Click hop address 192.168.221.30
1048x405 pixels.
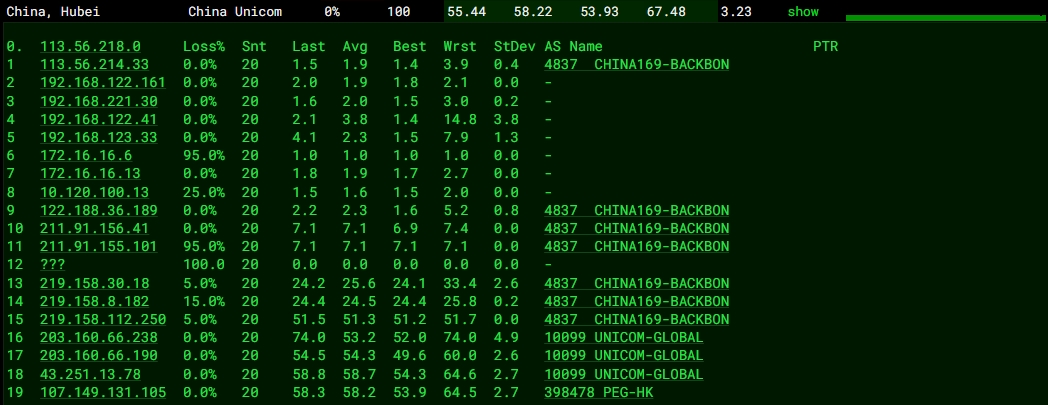pyautogui.click(x=98, y=101)
